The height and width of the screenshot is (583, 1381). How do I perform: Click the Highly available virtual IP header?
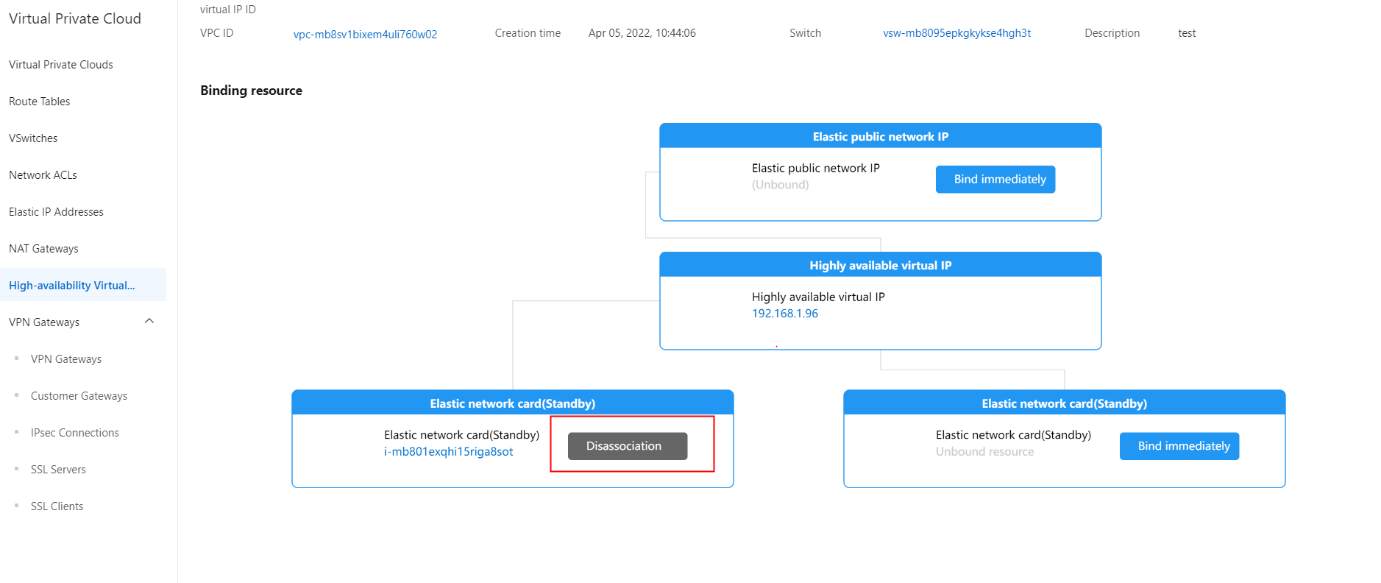(880, 265)
